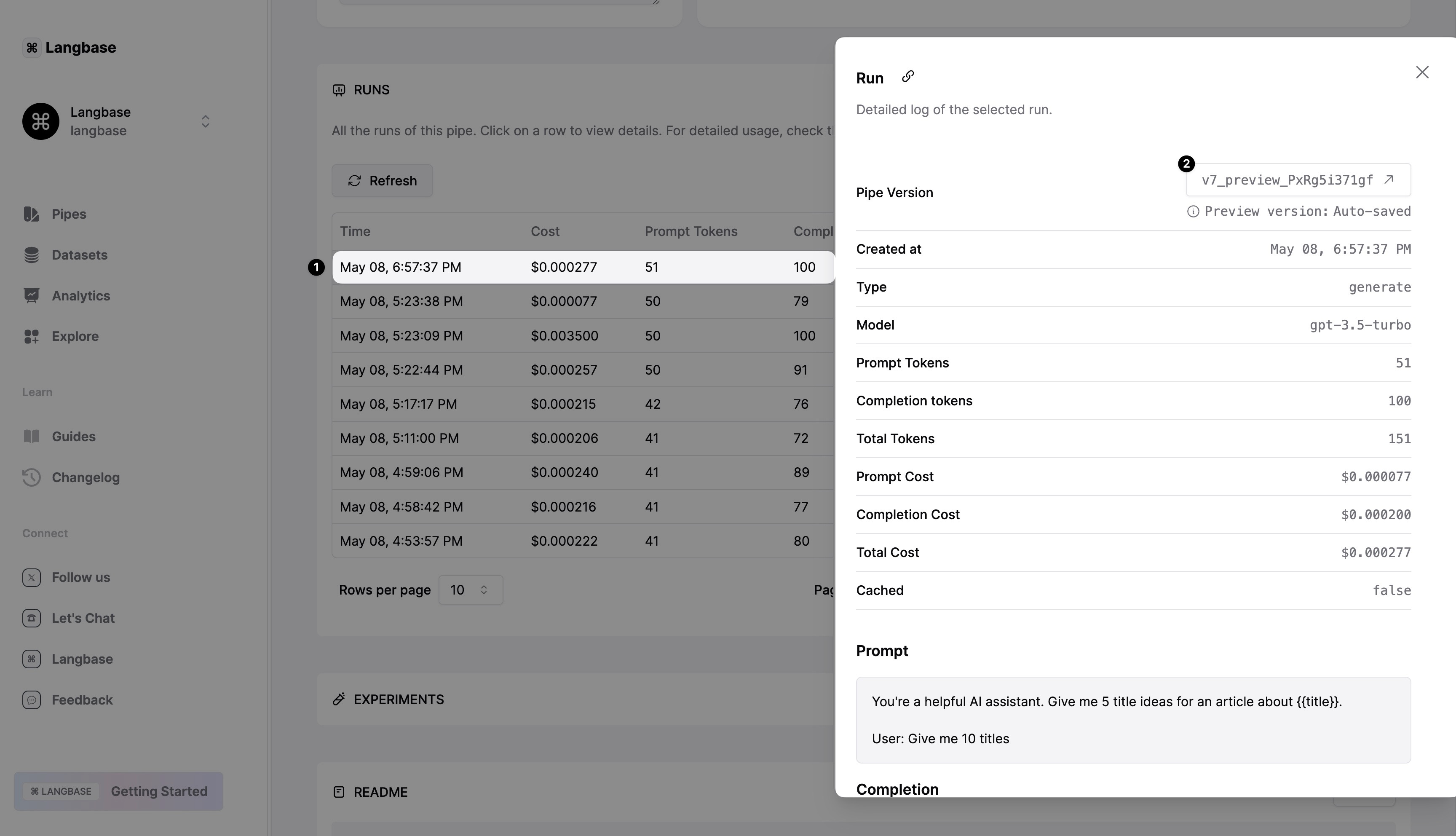The width and height of the screenshot is (1456, 836).
Task: Open the Datasets sidebar icon
Action: (32, 255)
